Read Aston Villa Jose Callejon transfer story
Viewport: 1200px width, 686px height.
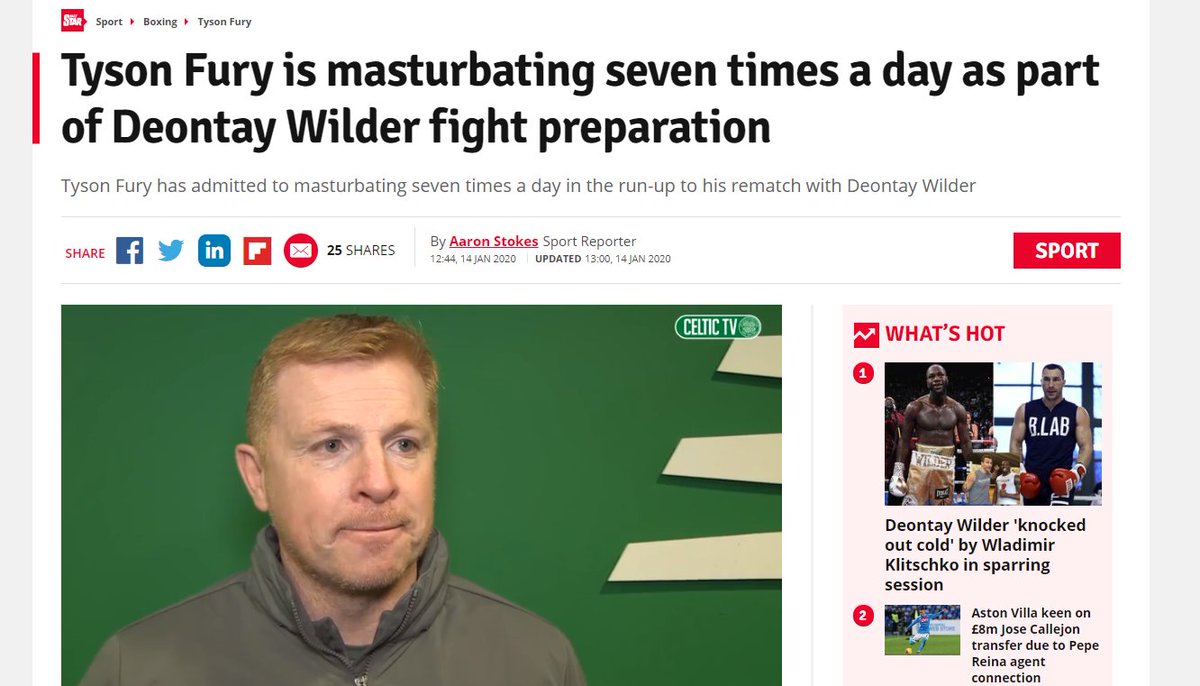(x=1035, y=645)
